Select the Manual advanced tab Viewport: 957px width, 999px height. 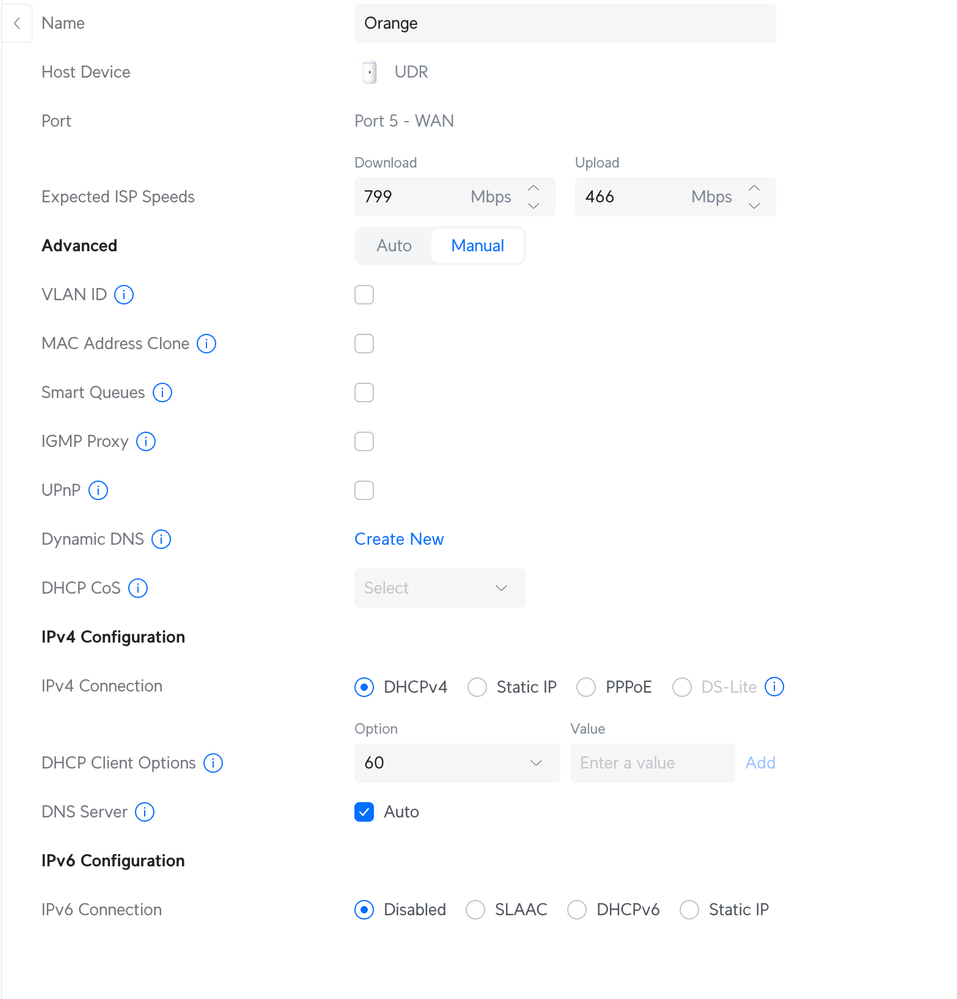tap(477, 246)
